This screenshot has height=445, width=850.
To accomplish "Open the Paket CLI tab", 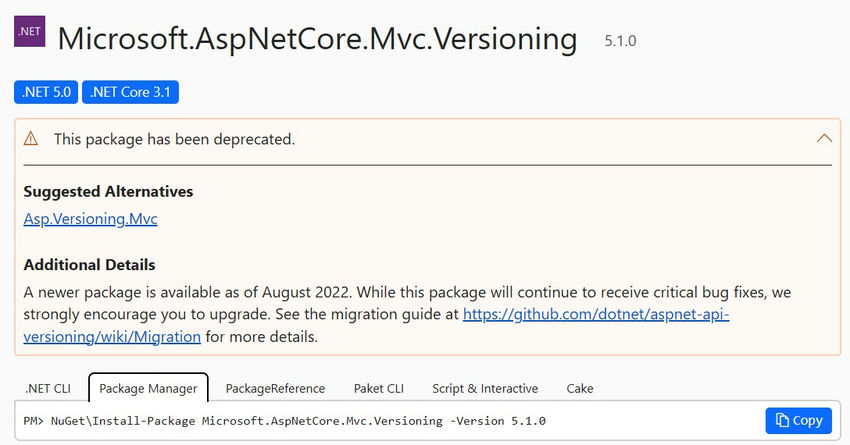I will point(379,389).
